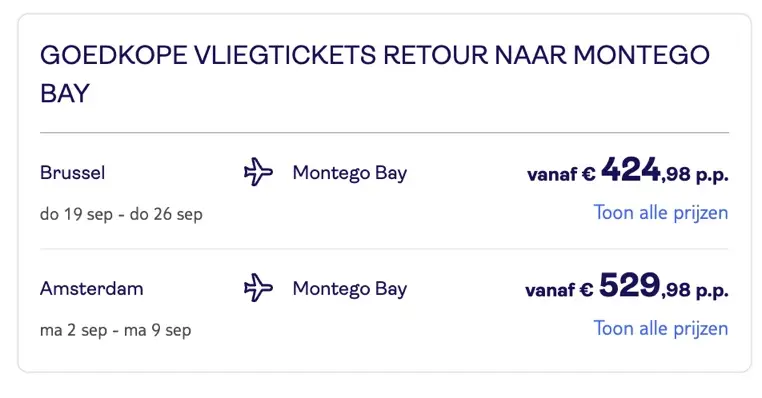Viewport: 762px width, 398px height.
Task: Open 'Toon alle prijzen' for the Amsterdam flight
Action: [x=660, y=329]
